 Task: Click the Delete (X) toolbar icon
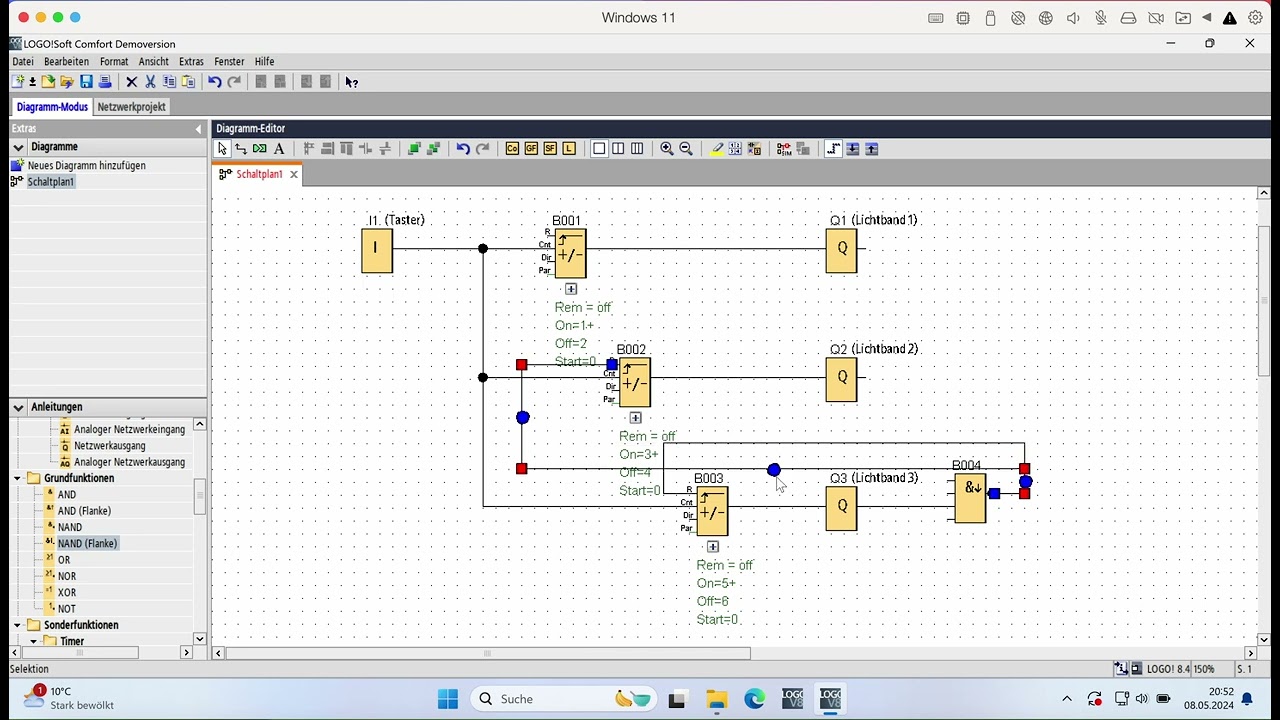(x=131, y=82)
